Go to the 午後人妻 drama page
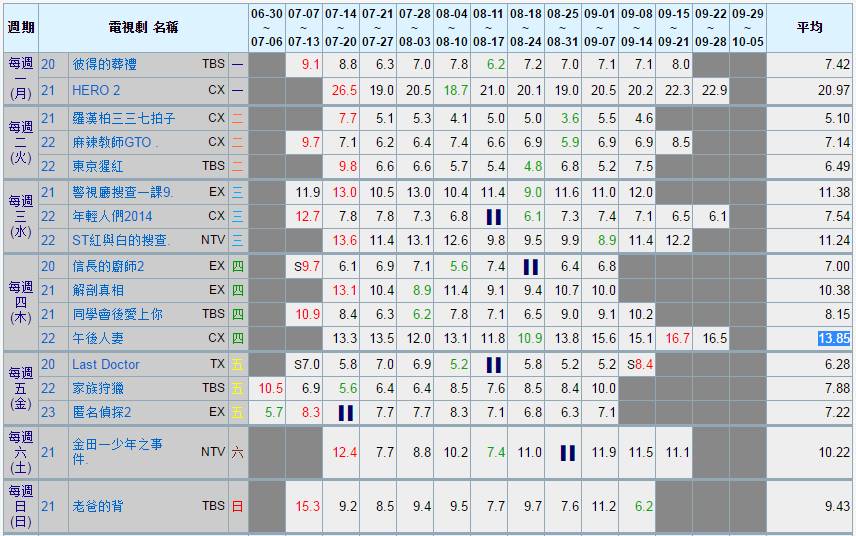856x536 pixels. (x=97, y=339)
